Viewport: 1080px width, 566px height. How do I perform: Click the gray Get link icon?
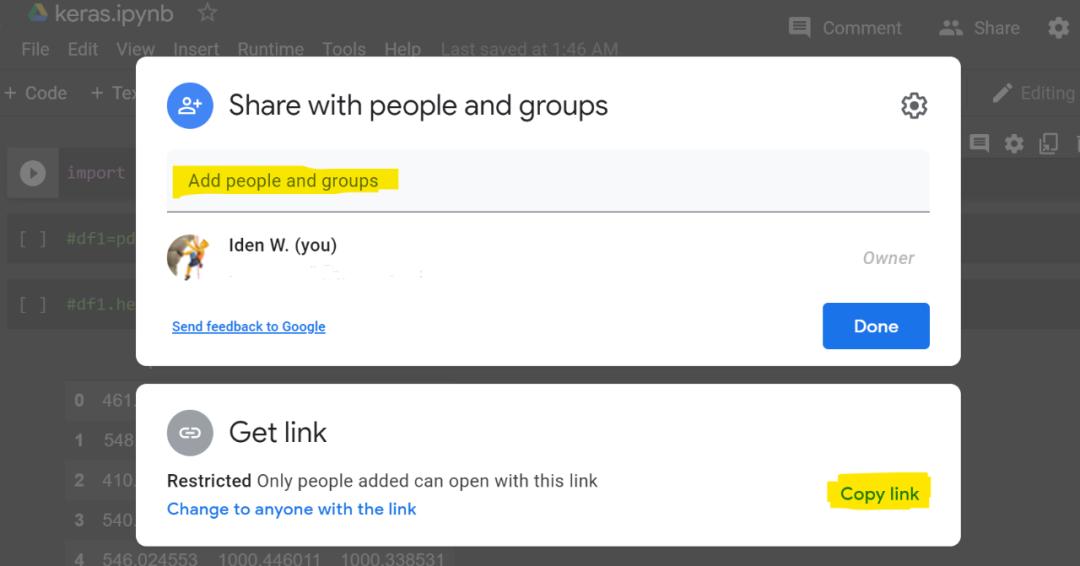190,432
